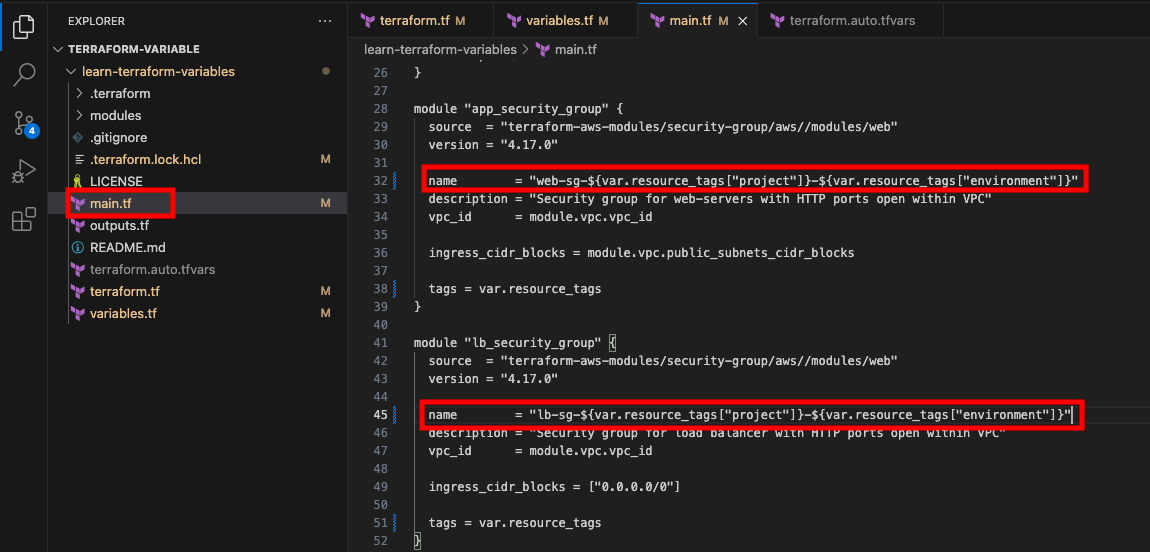Open the Explorer view icon
The width and height of the screenshot is (1150, 552).
pyautogui.click(x=23, y=26)
